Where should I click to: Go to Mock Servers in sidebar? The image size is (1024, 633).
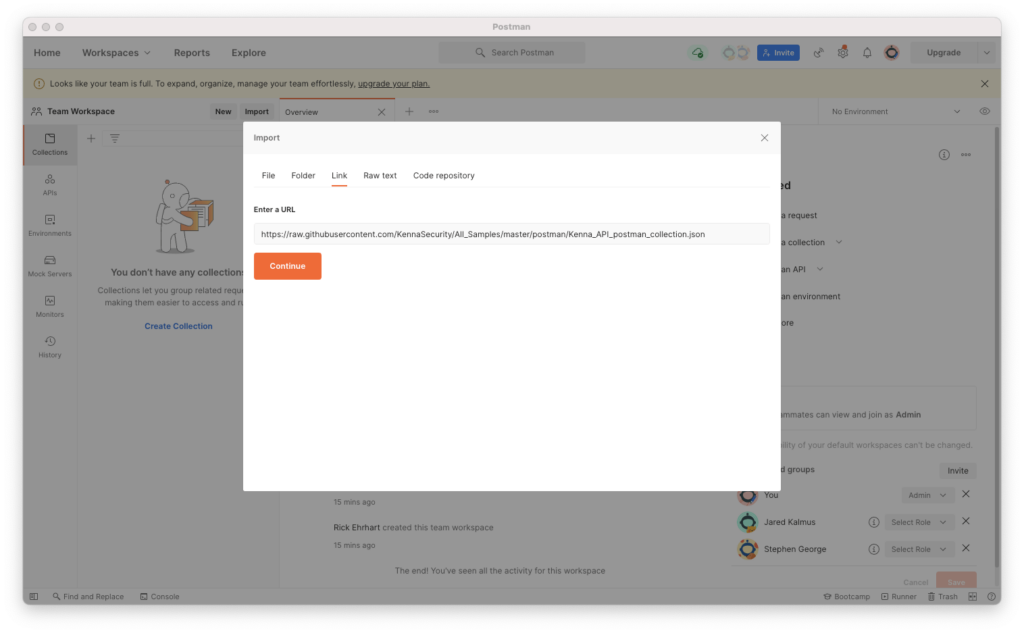(x=49, y=265)
